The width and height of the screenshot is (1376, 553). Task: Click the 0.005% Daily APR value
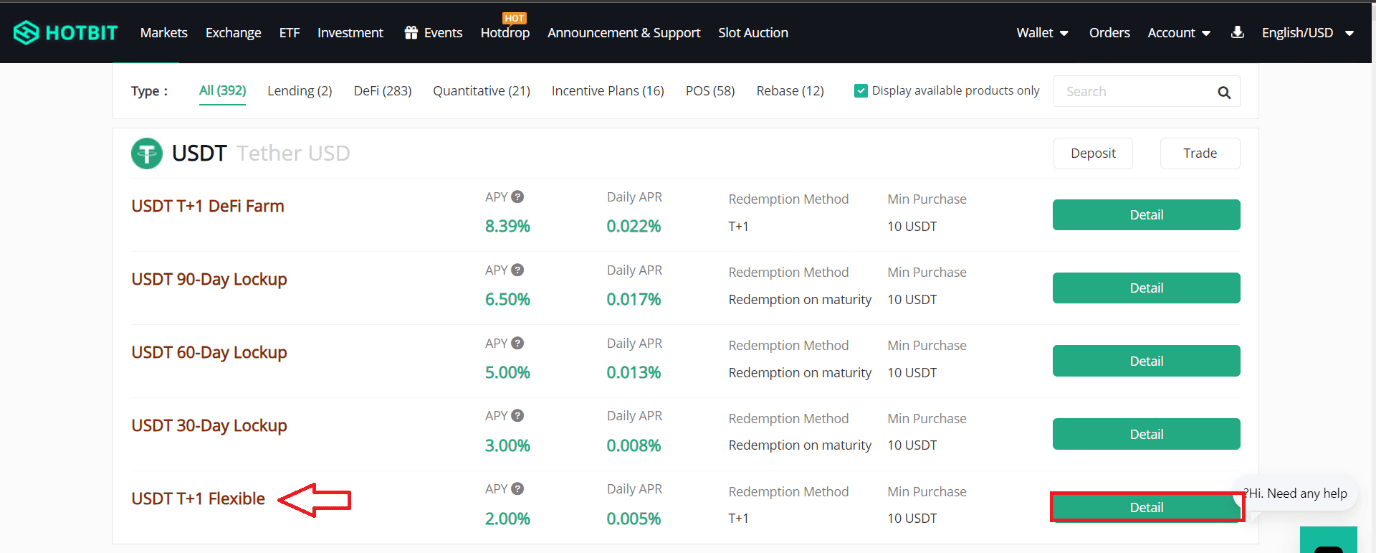tap(634, 518)
